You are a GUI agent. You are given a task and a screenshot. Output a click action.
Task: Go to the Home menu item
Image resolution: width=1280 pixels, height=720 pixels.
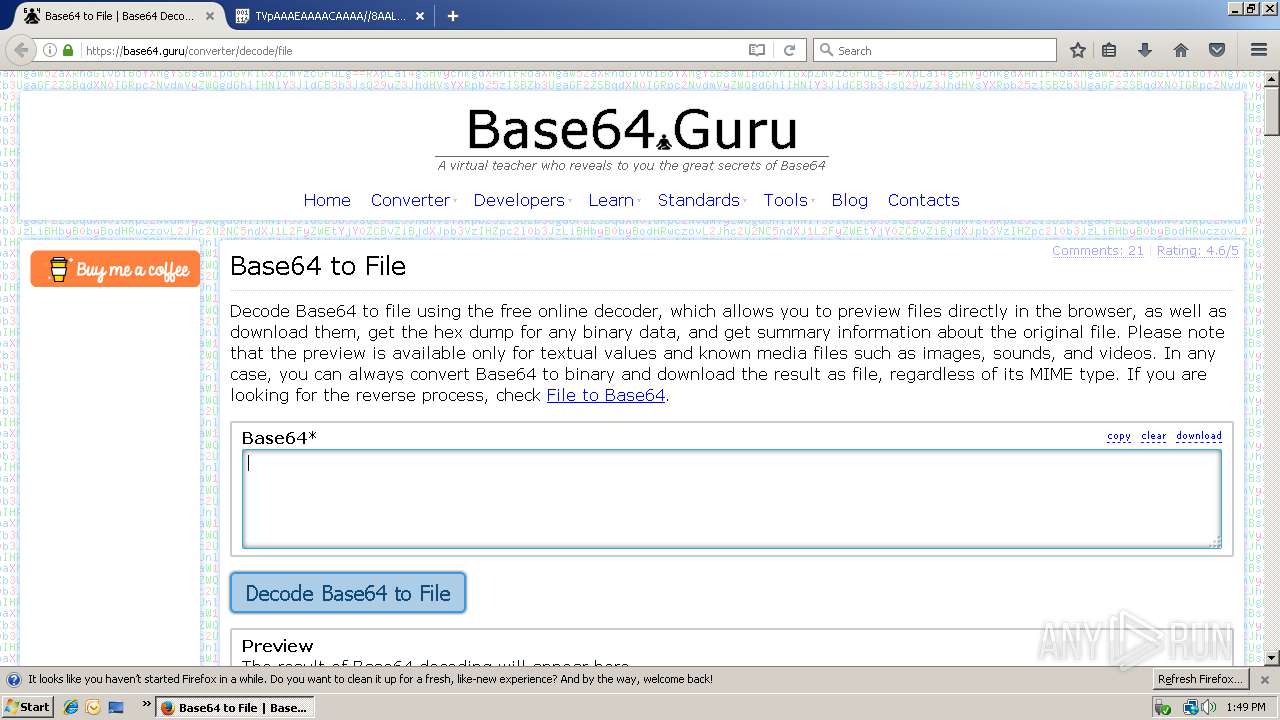click(327, 200)
